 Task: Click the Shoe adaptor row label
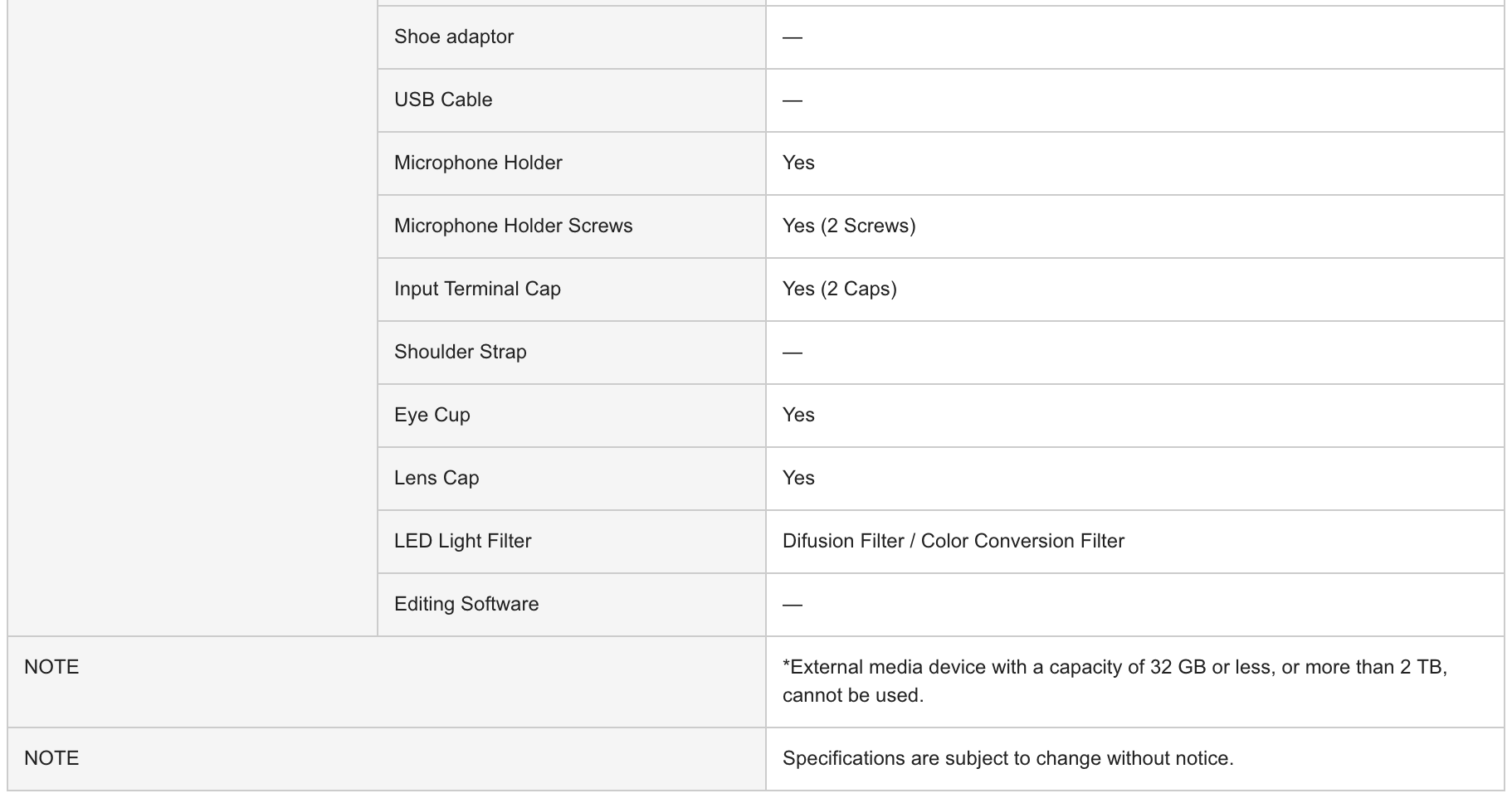point(454,36)
